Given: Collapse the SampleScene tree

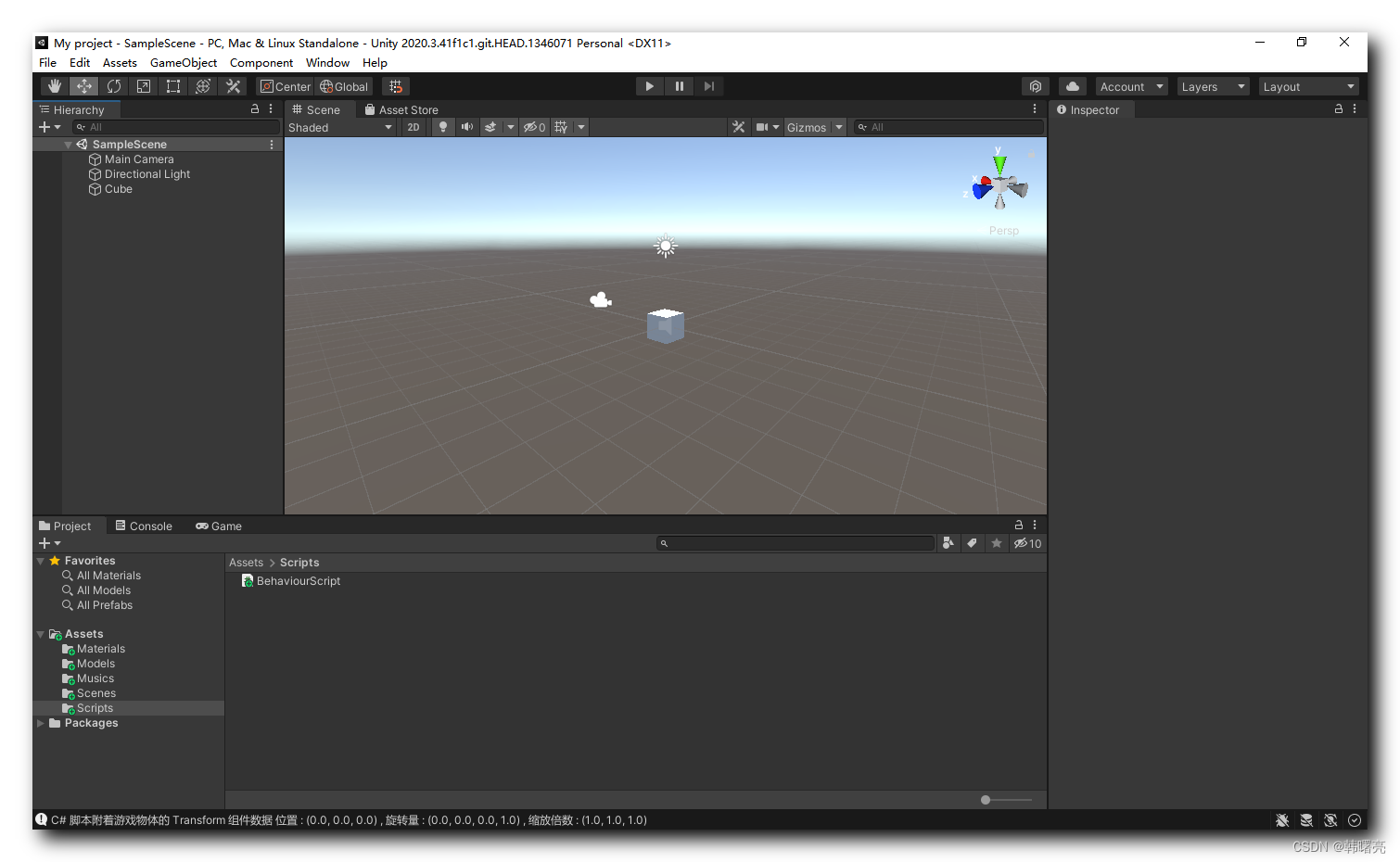Looking at the screenshot, I should [x=68, y=145].
